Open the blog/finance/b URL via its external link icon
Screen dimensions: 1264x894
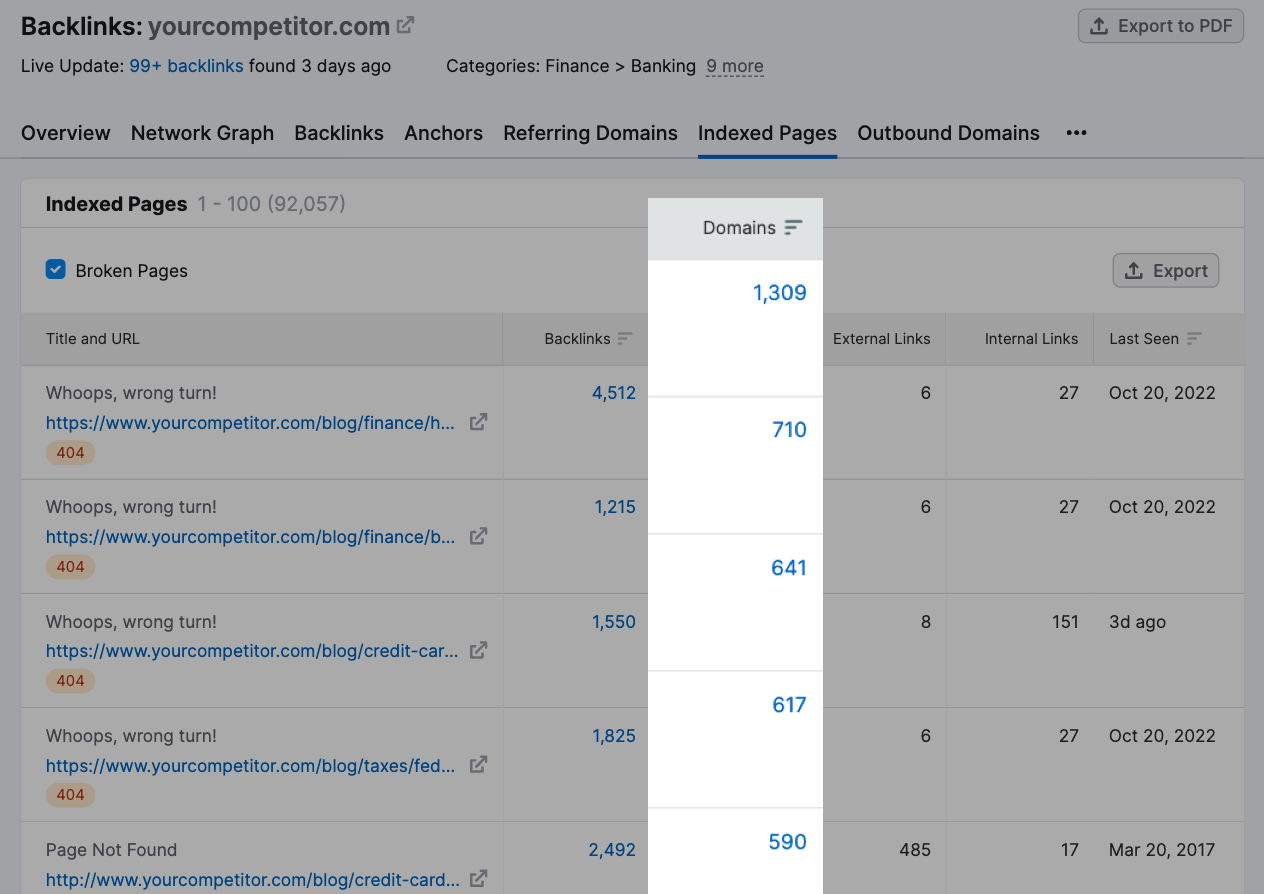478,538
